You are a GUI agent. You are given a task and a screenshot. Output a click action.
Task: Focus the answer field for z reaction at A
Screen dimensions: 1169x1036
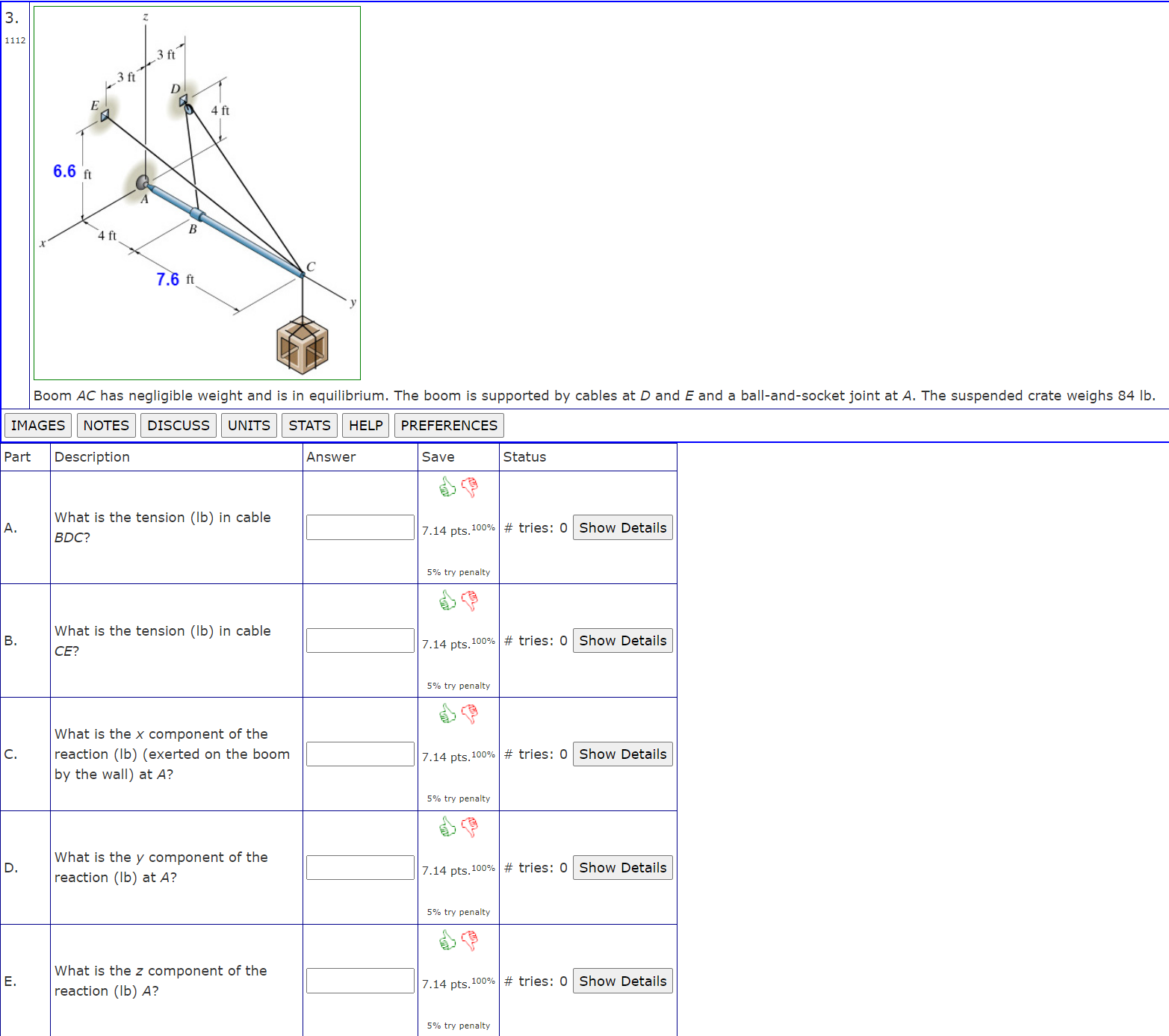click(x=360, y=981)
